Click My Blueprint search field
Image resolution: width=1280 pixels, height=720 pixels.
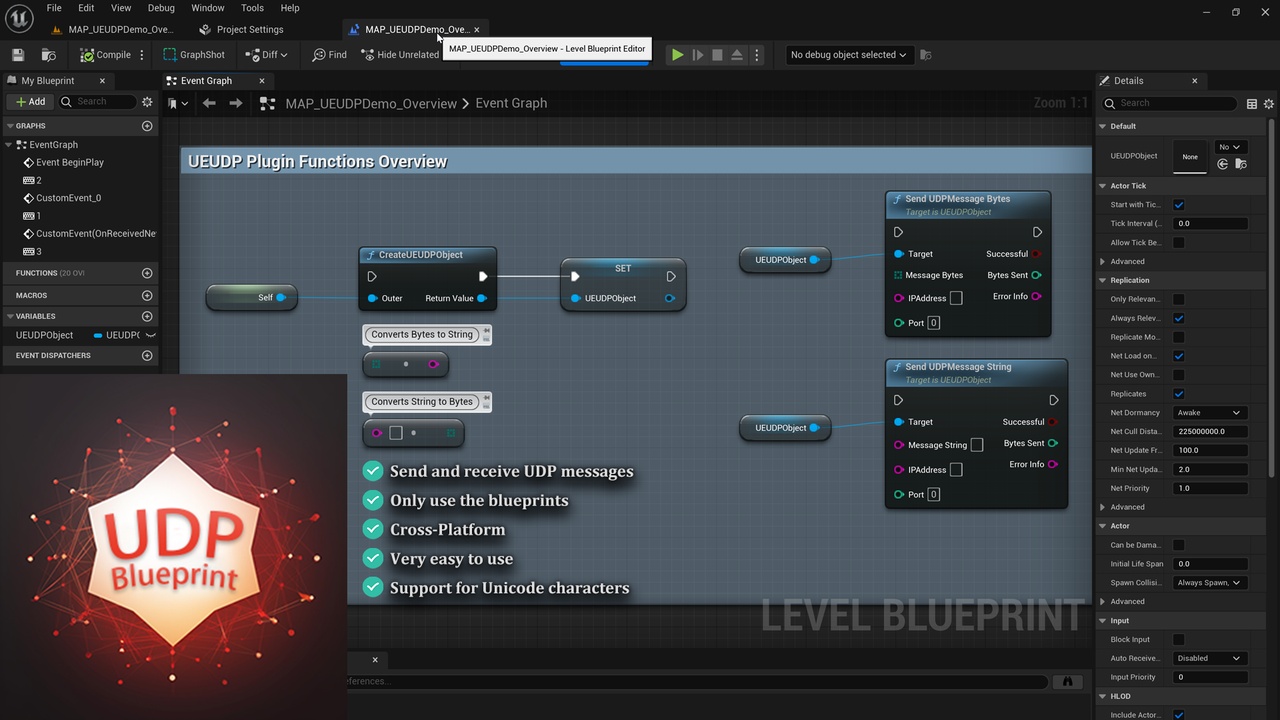tap(97, 102)
